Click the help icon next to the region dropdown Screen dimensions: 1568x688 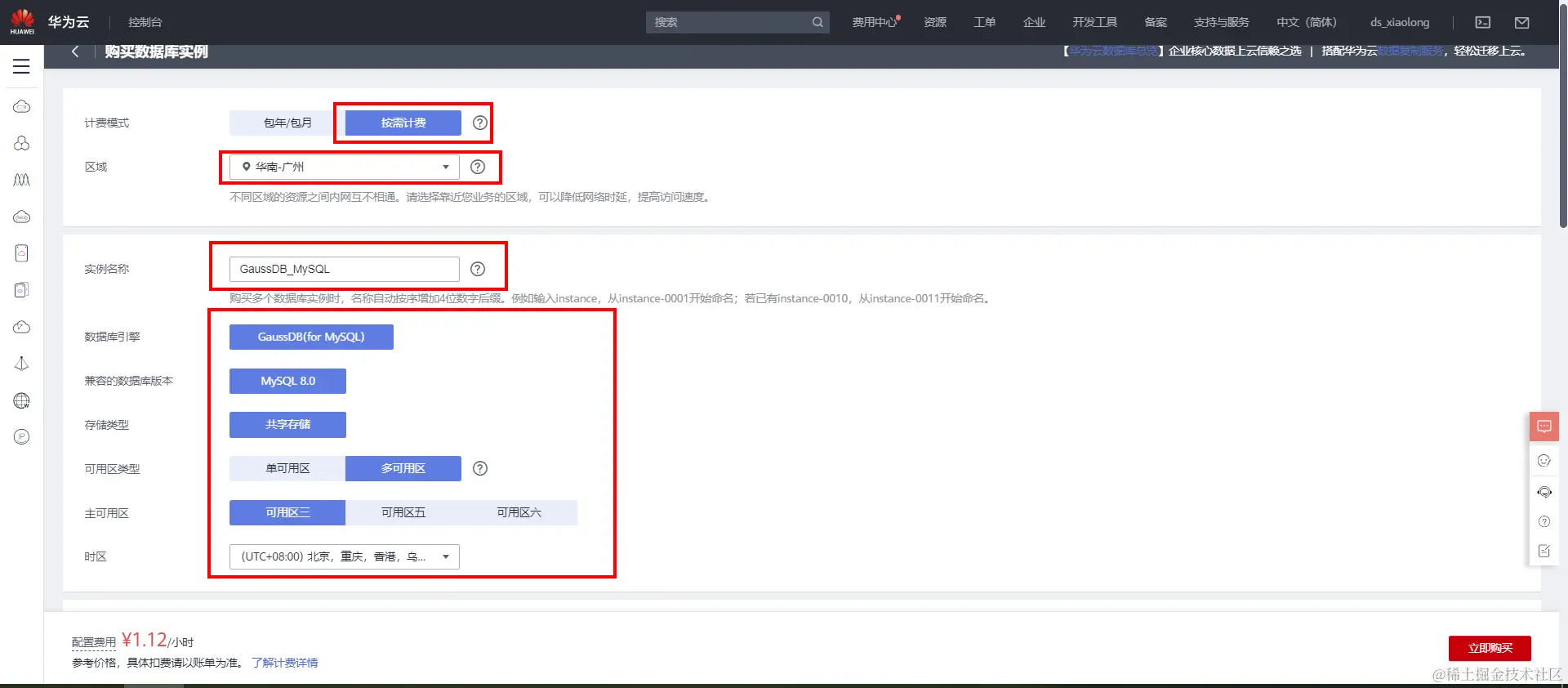(478, 167)
